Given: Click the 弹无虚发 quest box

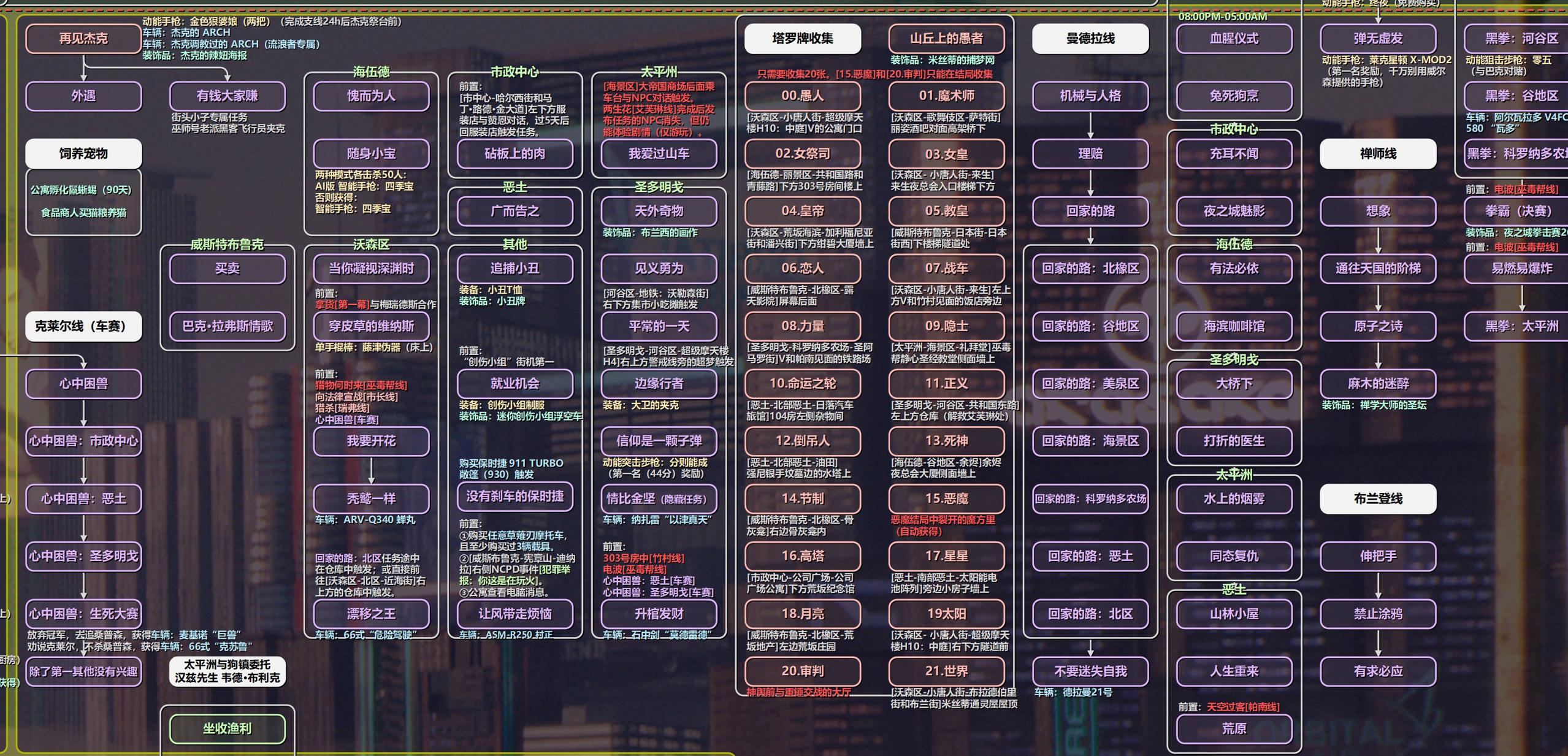Looking at the screenshot, I should [x=1377, y=39].
